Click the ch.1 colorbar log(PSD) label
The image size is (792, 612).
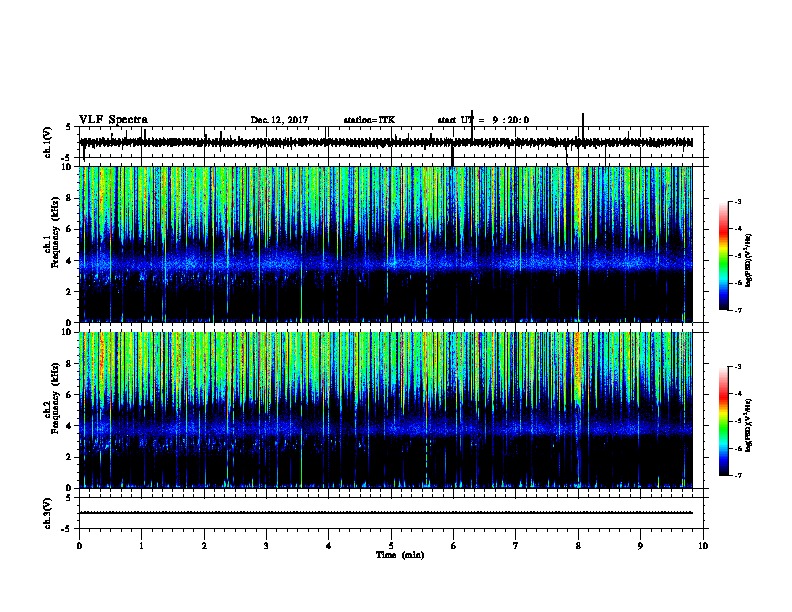(x=748, y=261)
